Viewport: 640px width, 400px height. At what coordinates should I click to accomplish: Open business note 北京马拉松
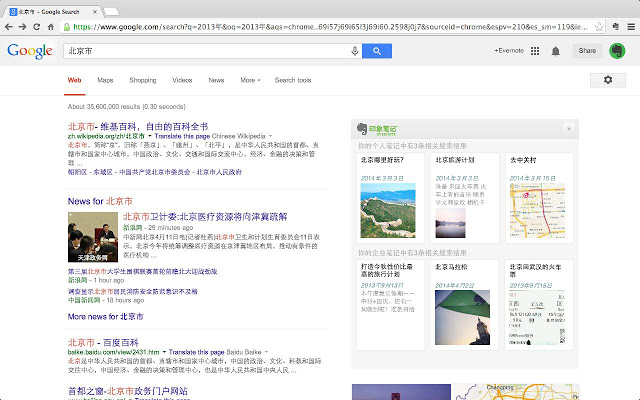pyautogui.click(x=464, y=304)
